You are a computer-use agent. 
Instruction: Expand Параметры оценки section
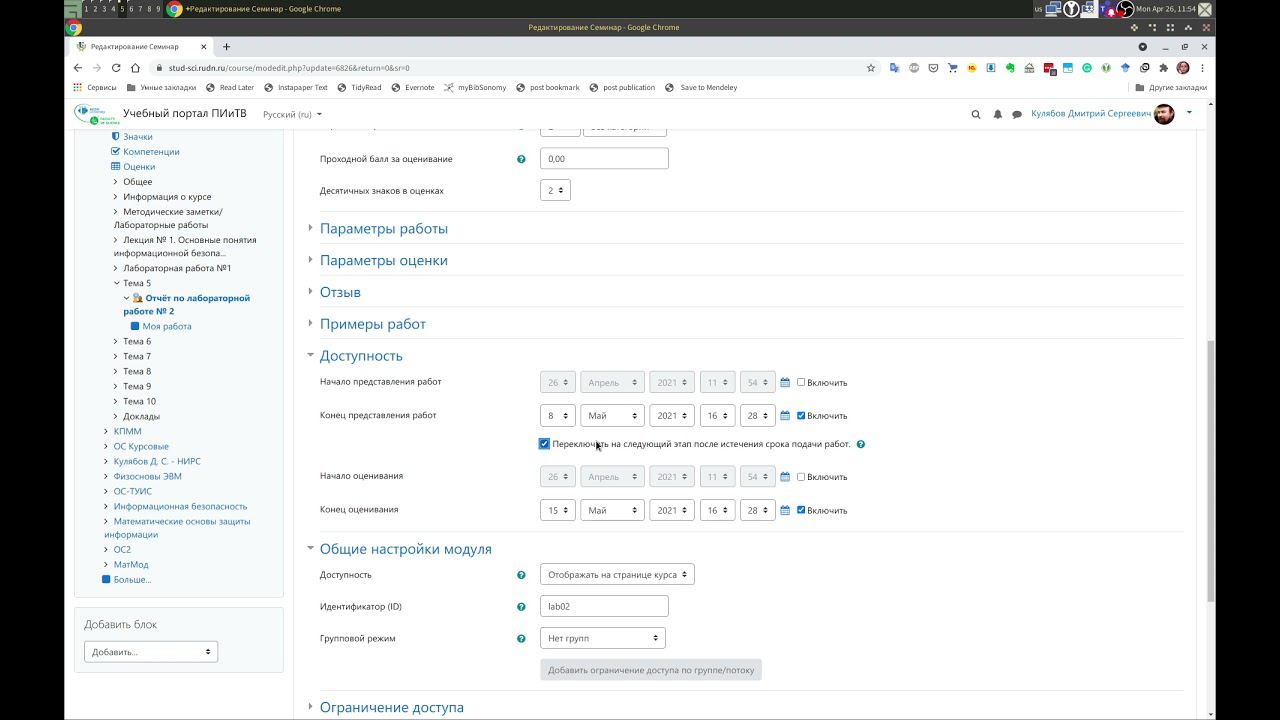click(x=384, y=261)
